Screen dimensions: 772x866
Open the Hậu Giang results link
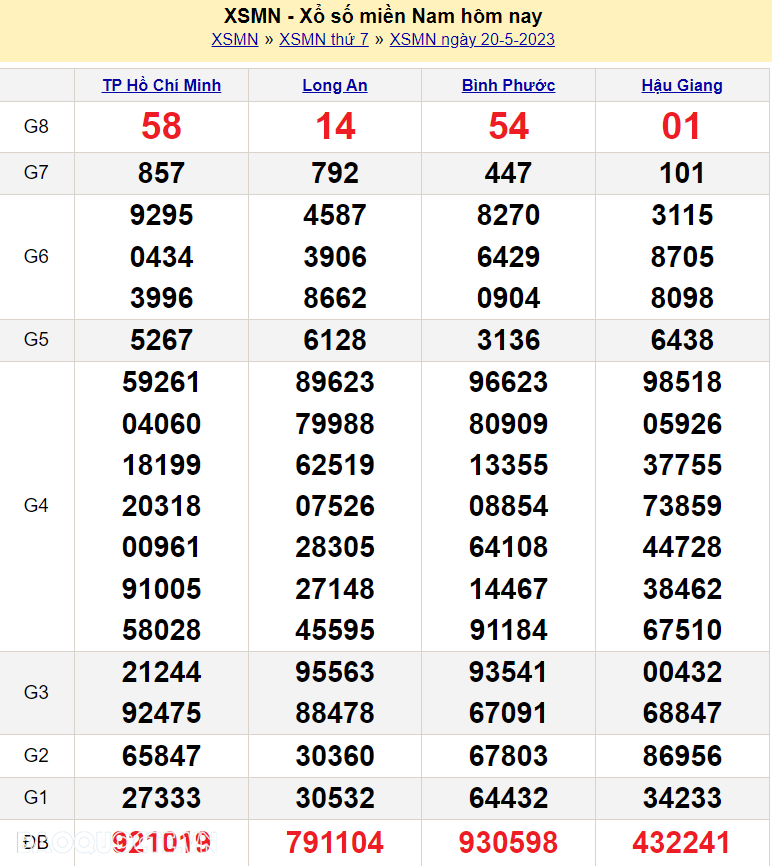point(682,86)
